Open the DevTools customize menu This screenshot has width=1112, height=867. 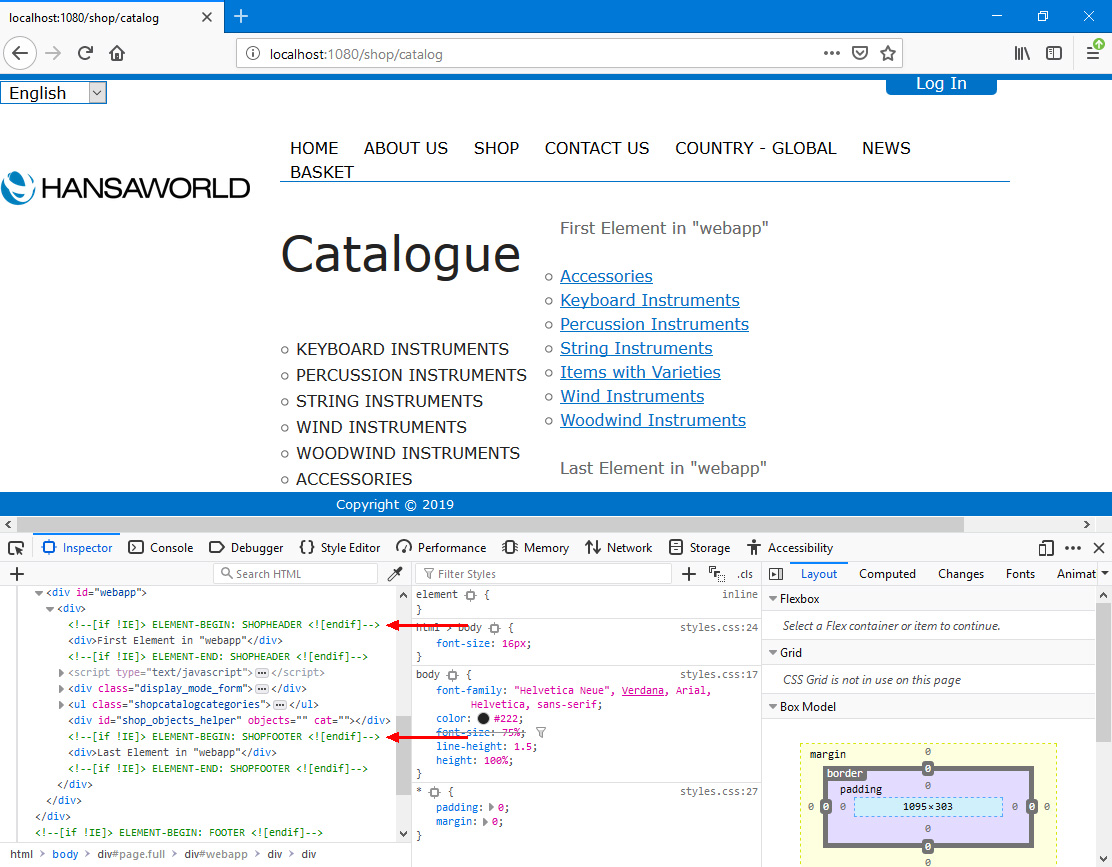[1072, 548]
